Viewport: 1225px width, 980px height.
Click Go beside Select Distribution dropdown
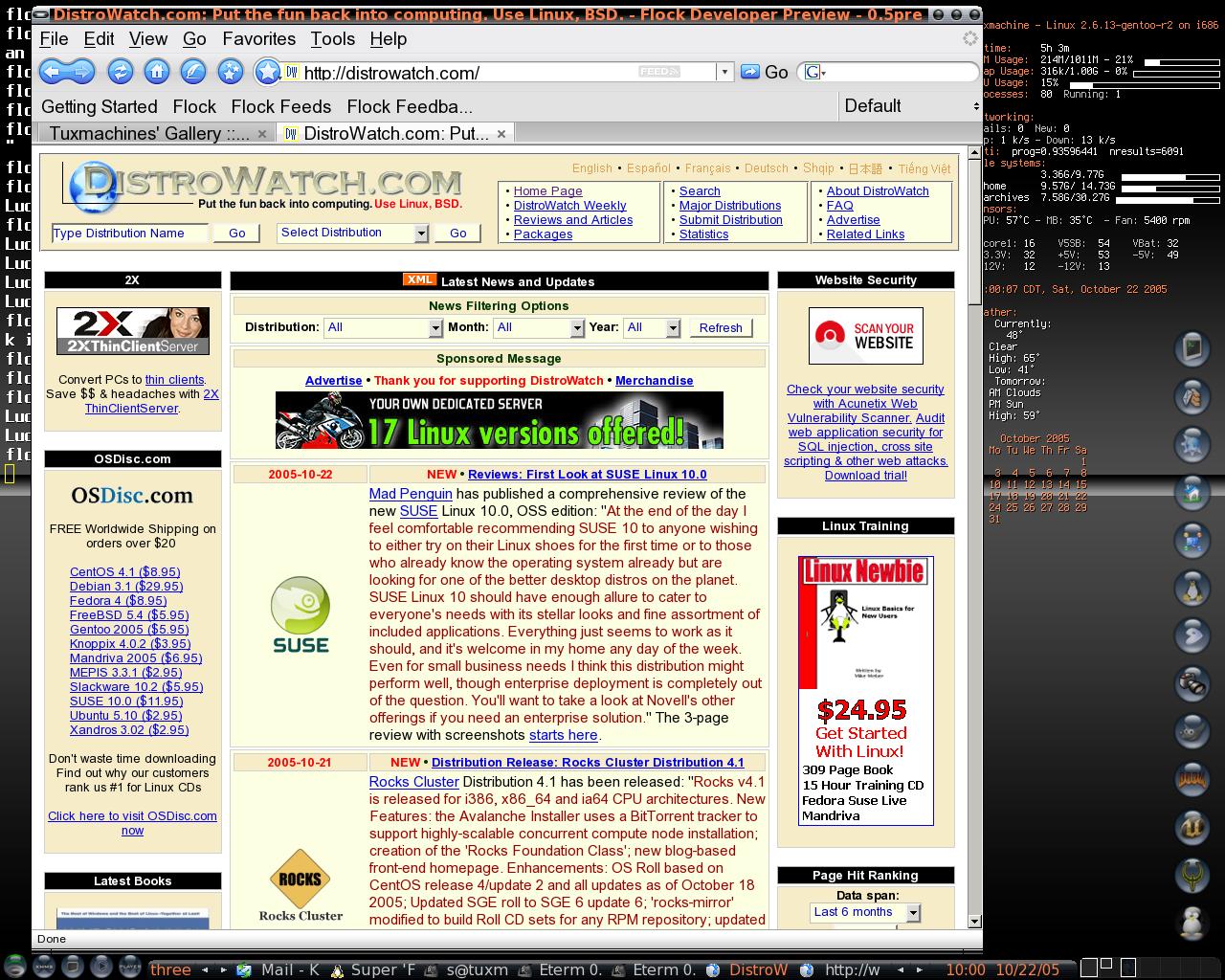(x=458, y=233)
